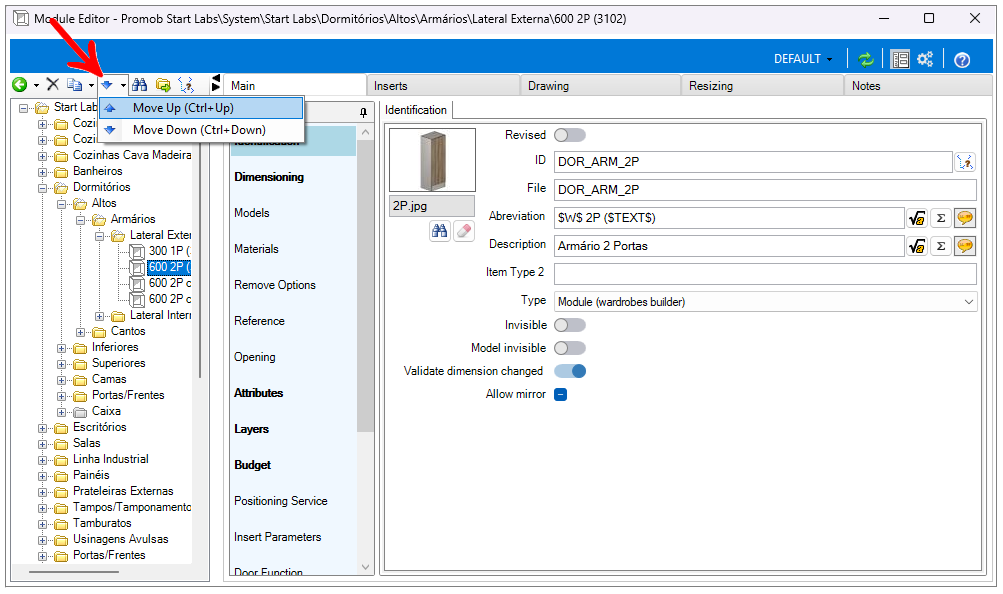This screenshot has height=594, width=1003.
Task: Click the formula square-root icon beside Abreviation
Action: point(916,217)
